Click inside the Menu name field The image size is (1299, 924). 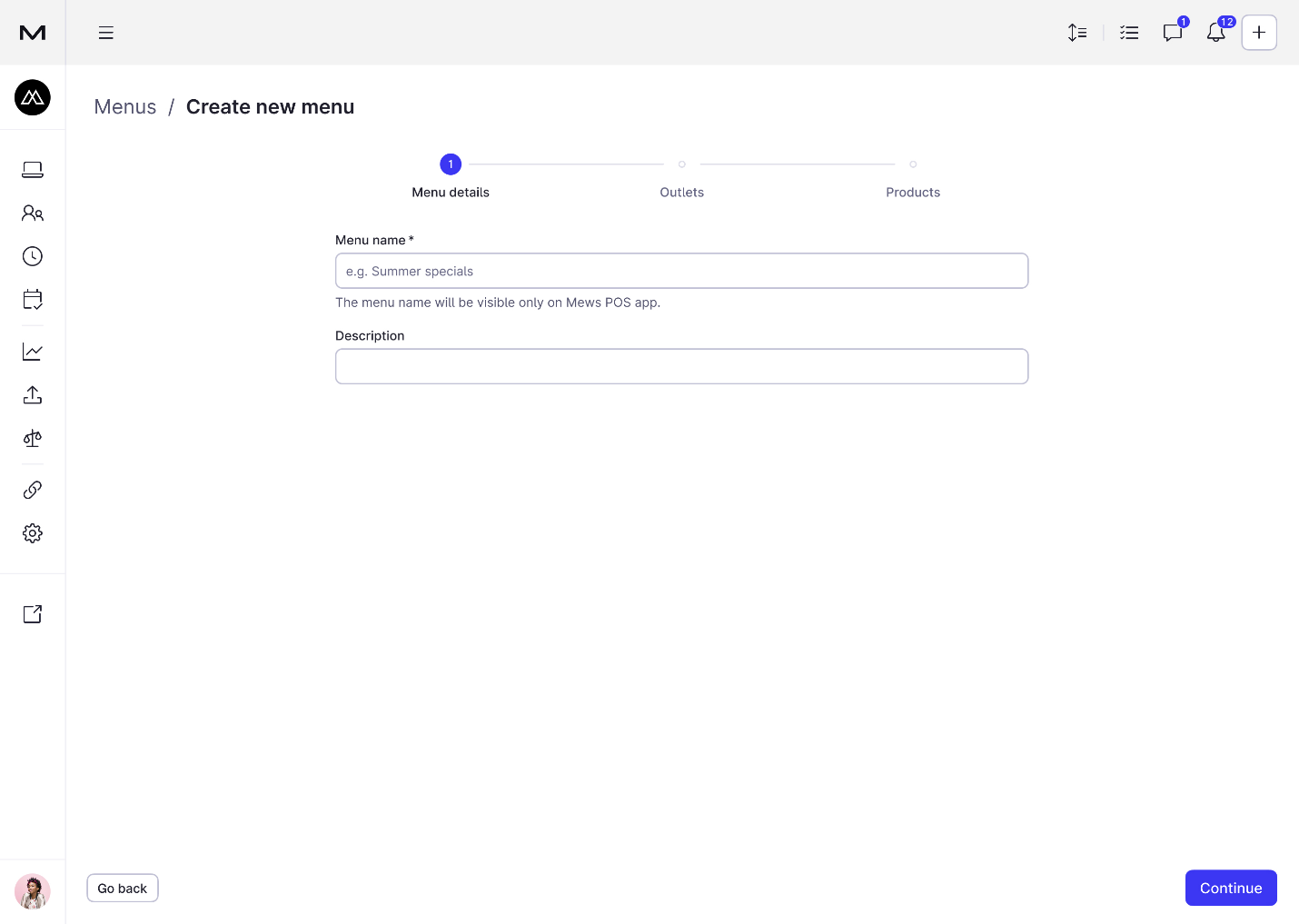coord(681,271)
